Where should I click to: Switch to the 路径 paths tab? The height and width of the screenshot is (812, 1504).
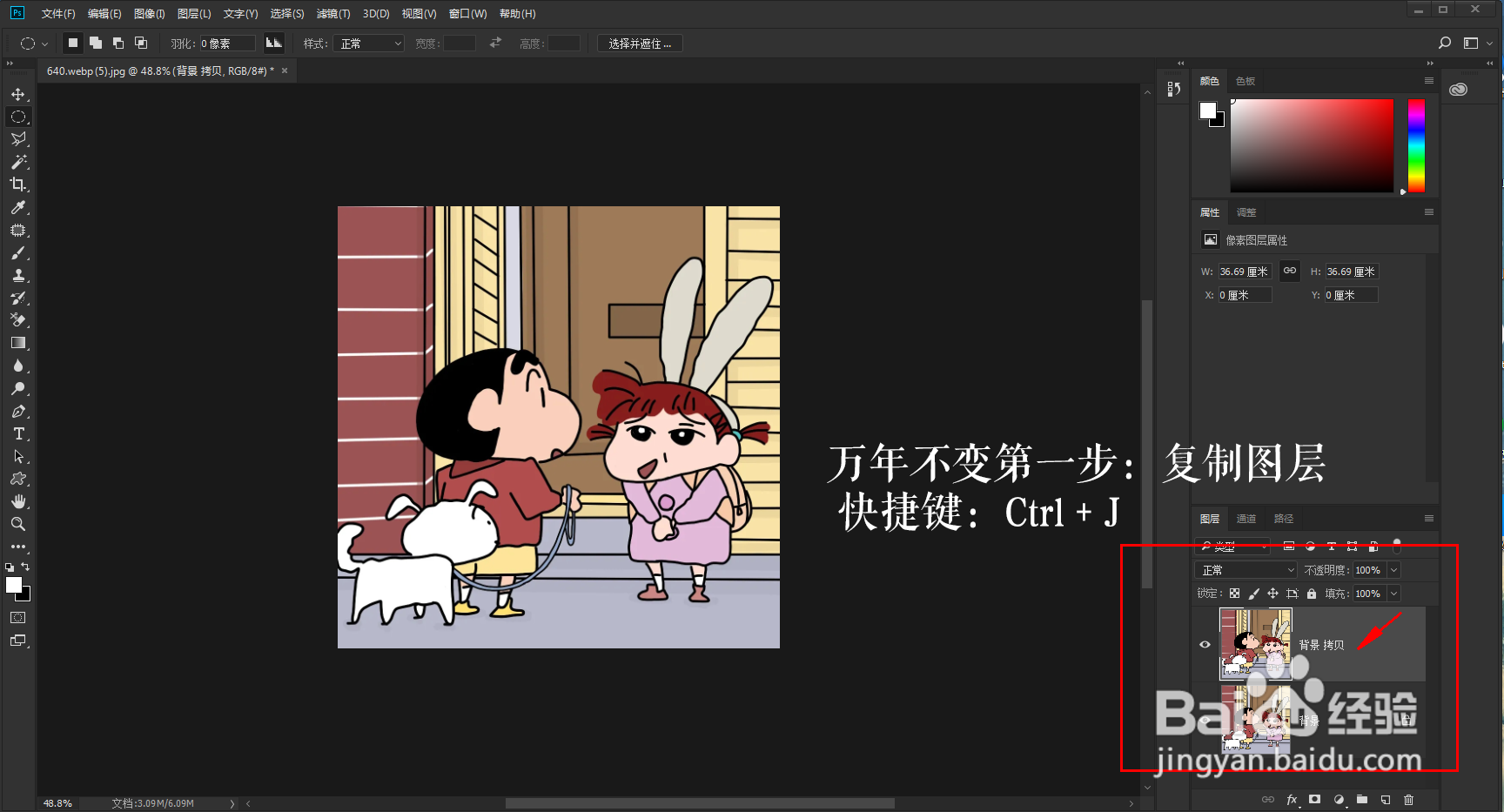pos(1284,519)
